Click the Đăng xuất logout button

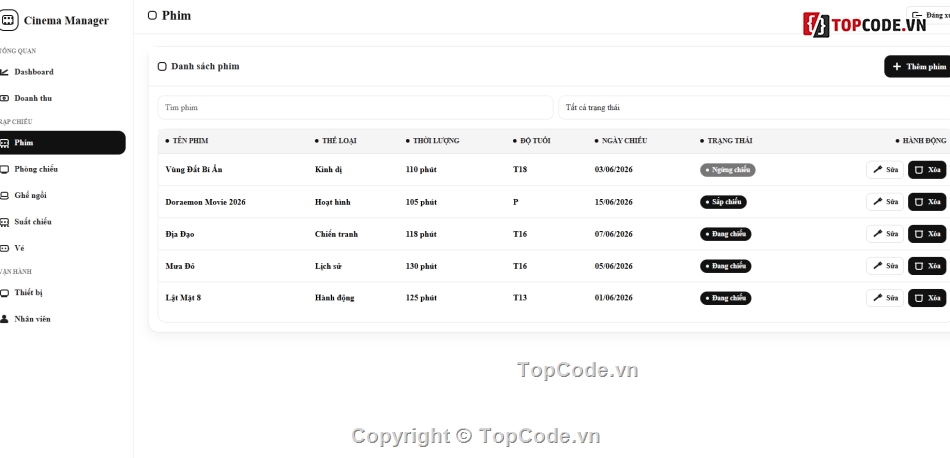[x=928, y=15]
